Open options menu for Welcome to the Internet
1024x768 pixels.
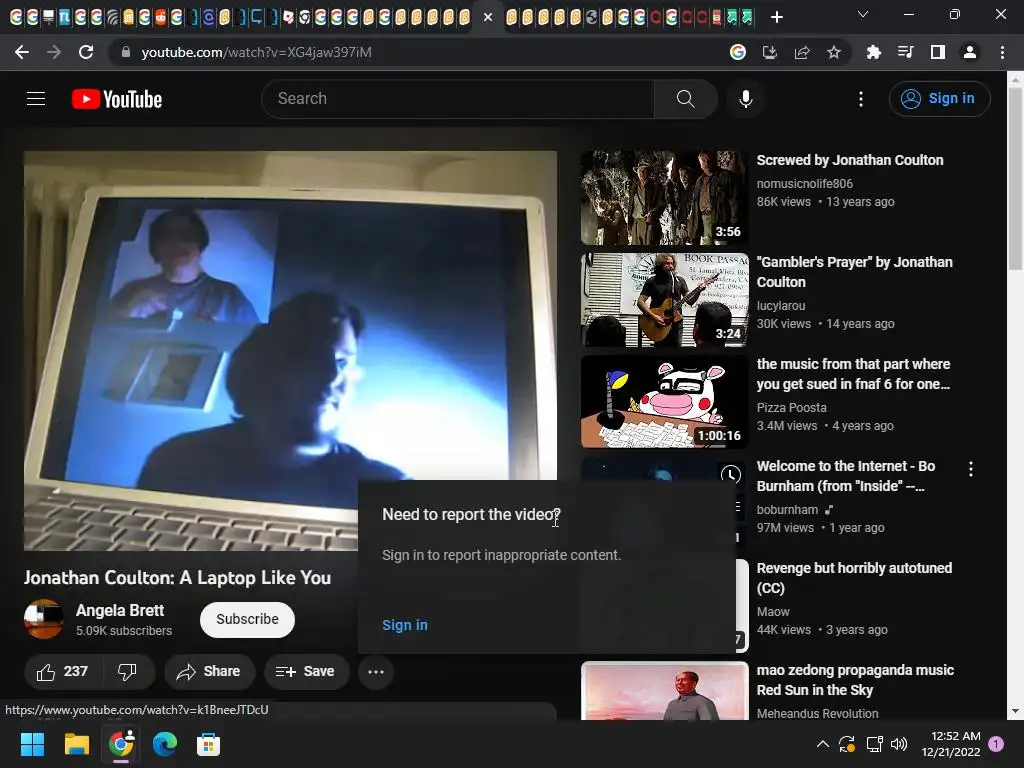[971, 469]
